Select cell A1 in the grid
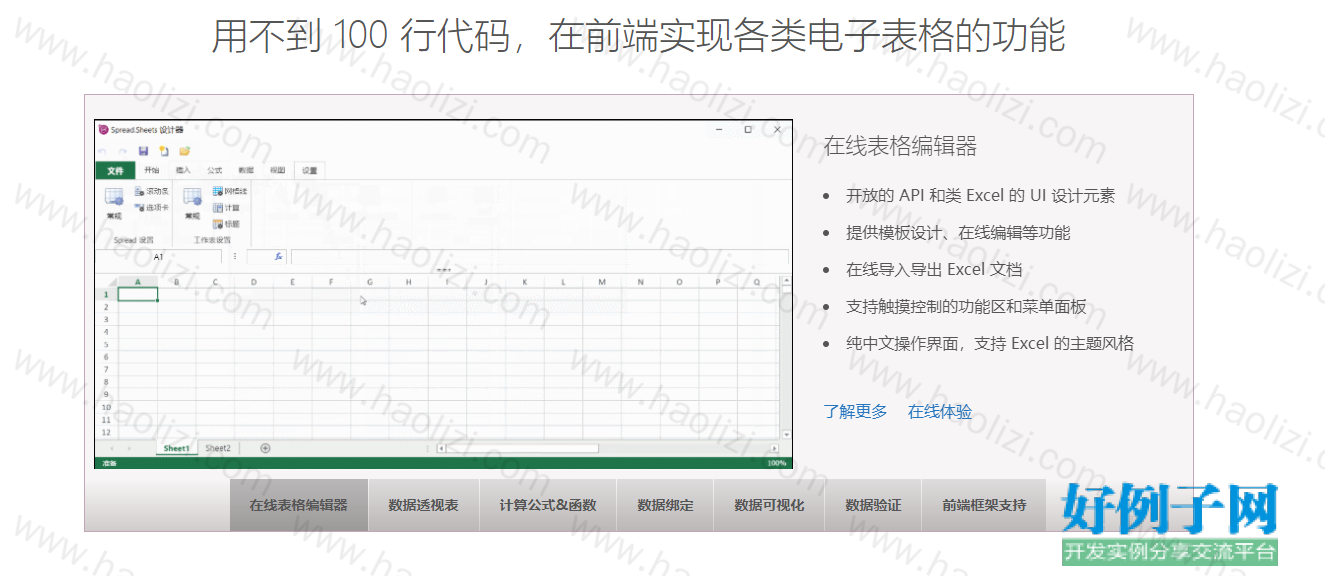The height and width of the screenshot is (576, 1325). pos(138,294)
